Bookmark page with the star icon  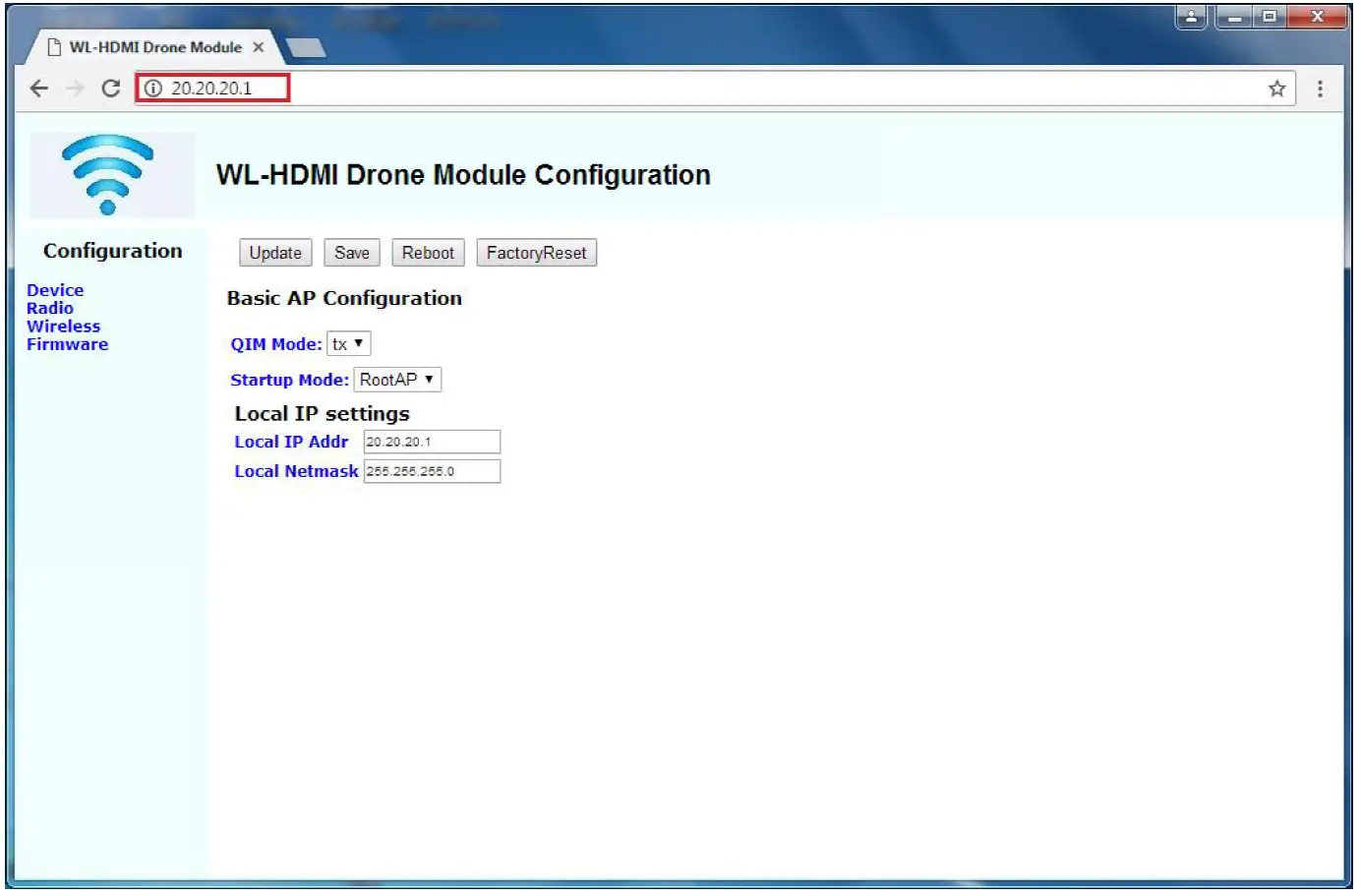click(1276, 89)
